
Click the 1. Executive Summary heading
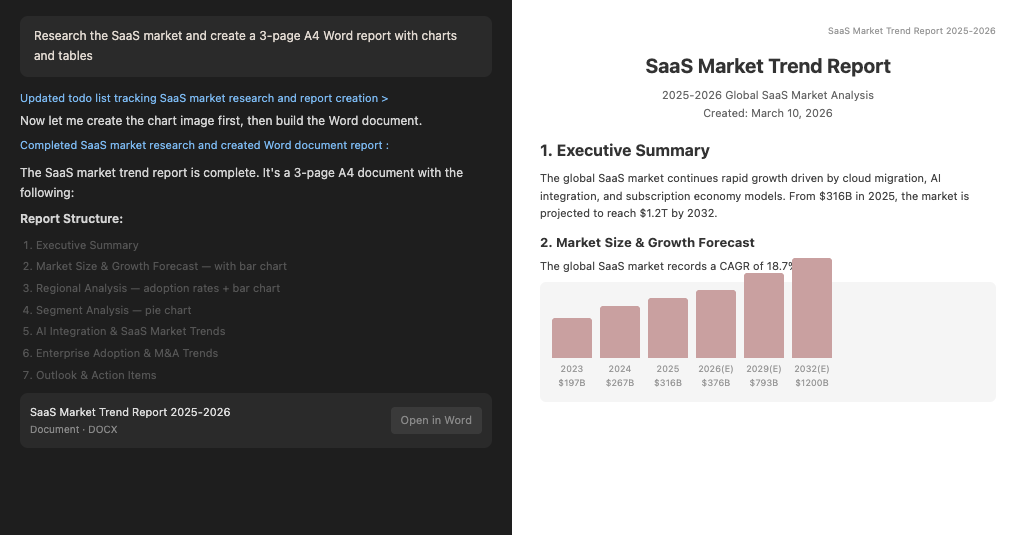point(624,151)
